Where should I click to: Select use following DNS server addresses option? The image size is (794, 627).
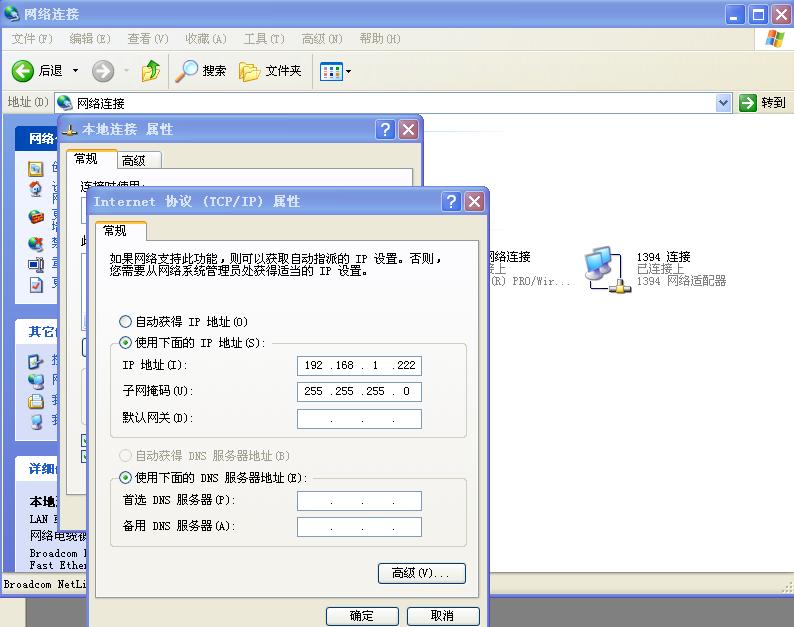[x=126, y=478]
